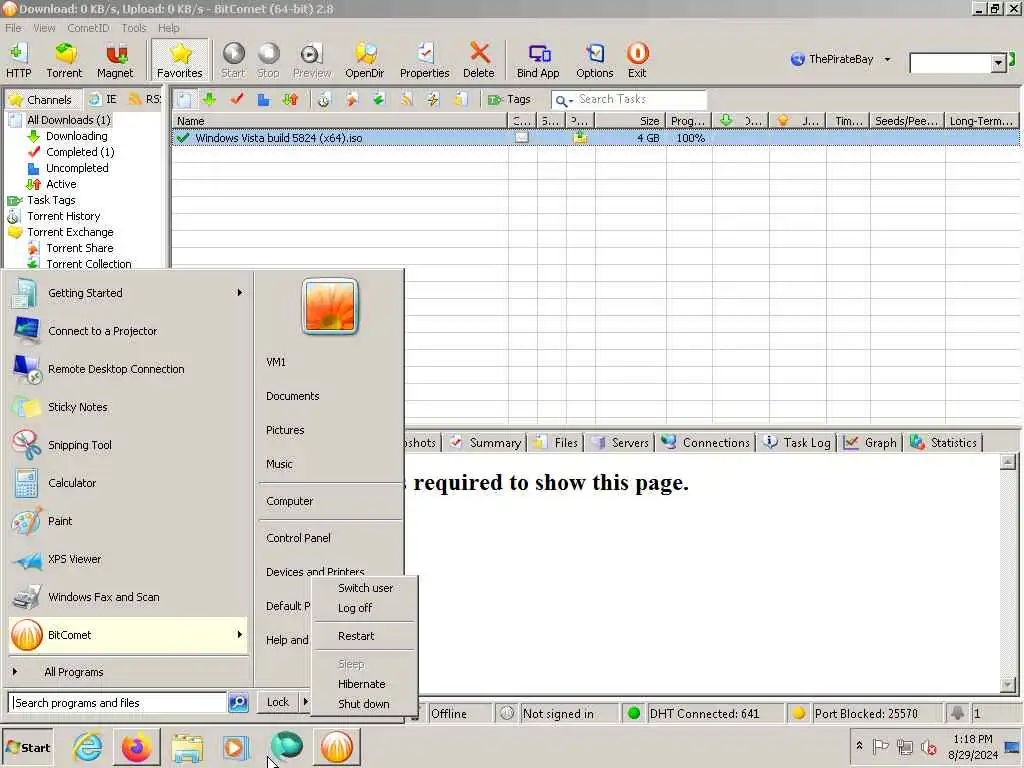Expand the BitComet jump list arrow
Screen dimensions: 1024x768
click(240, 634)
